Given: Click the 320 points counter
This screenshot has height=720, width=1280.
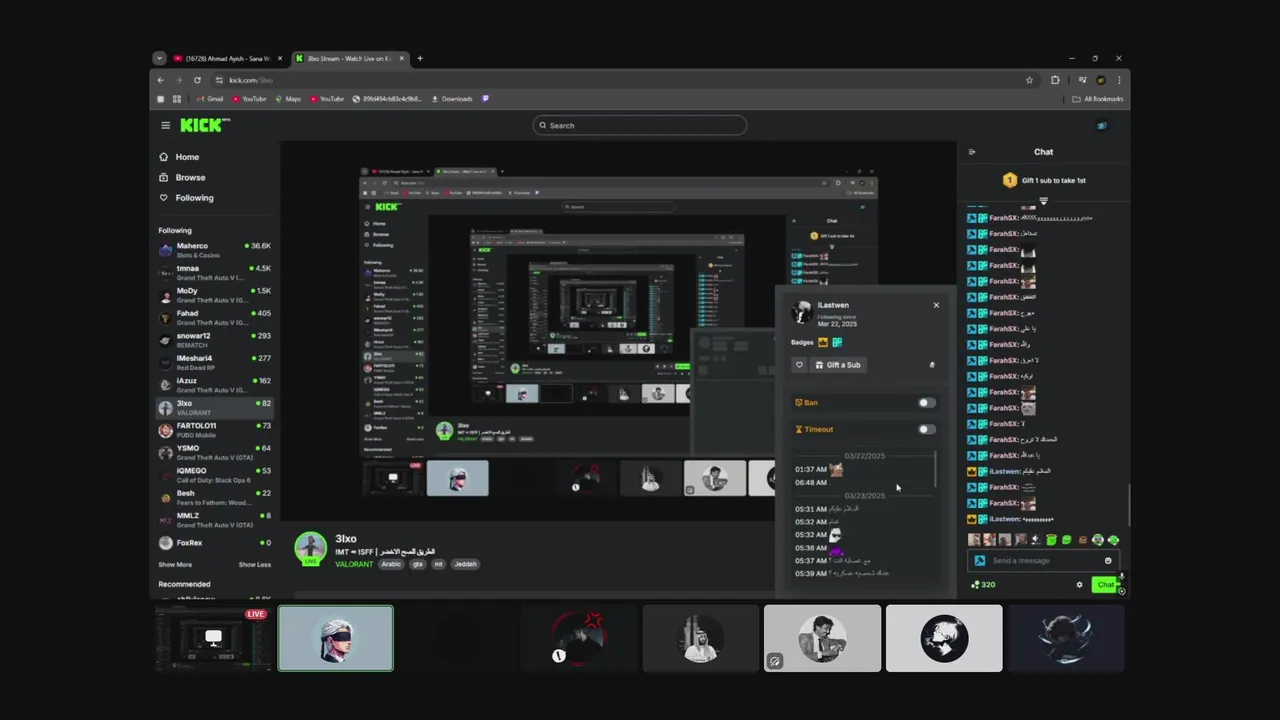Looking at the screenshot, I should coord(983,585).
